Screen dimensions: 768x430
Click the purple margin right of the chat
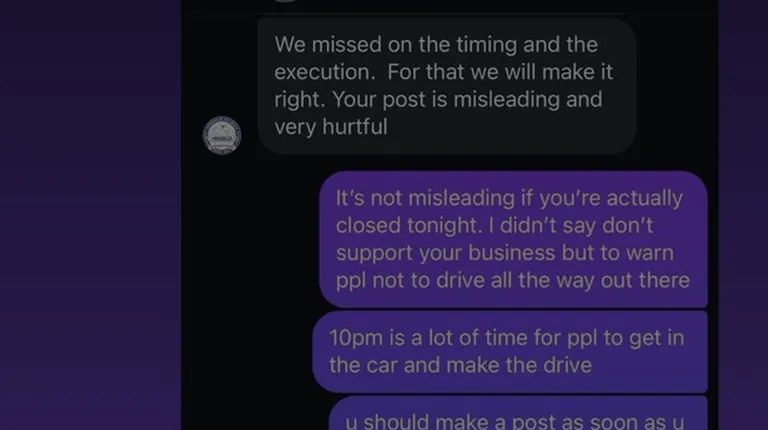pos(743,215)
